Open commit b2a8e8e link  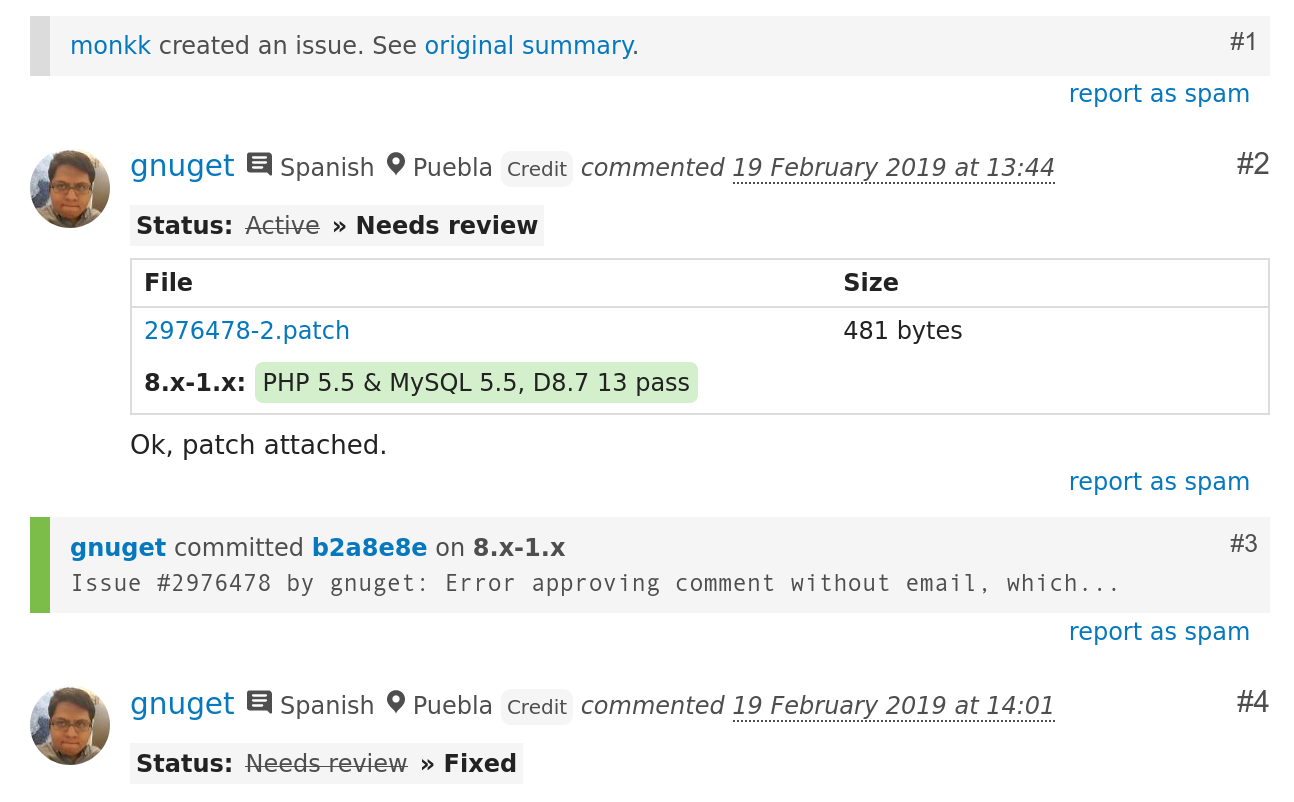coord(369,548)
